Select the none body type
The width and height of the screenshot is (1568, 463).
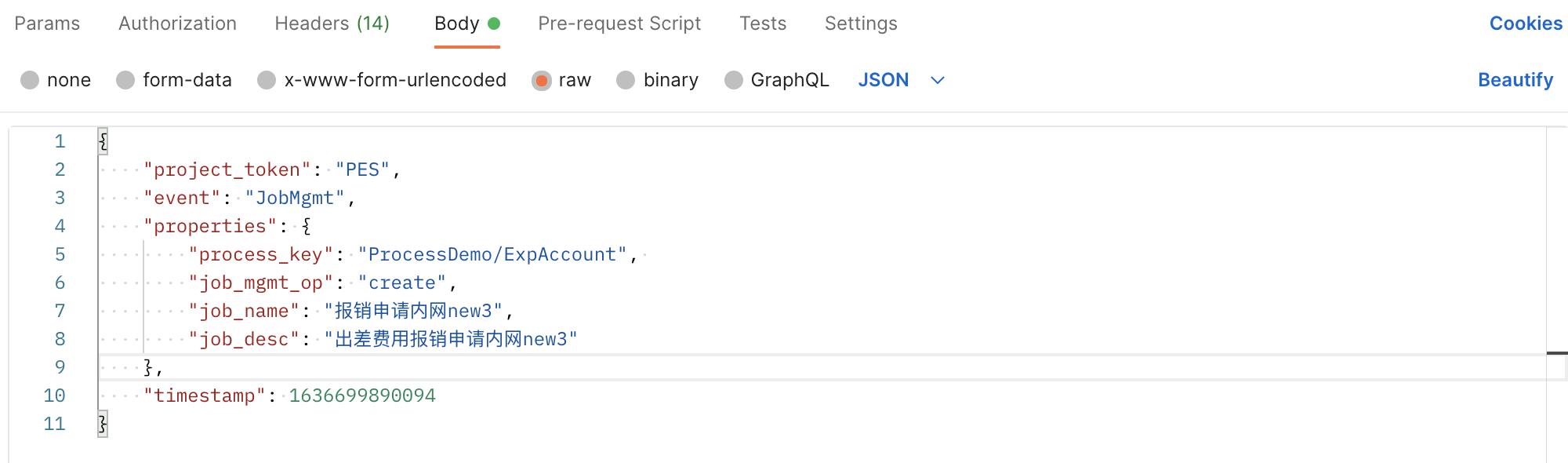(56, 80)
